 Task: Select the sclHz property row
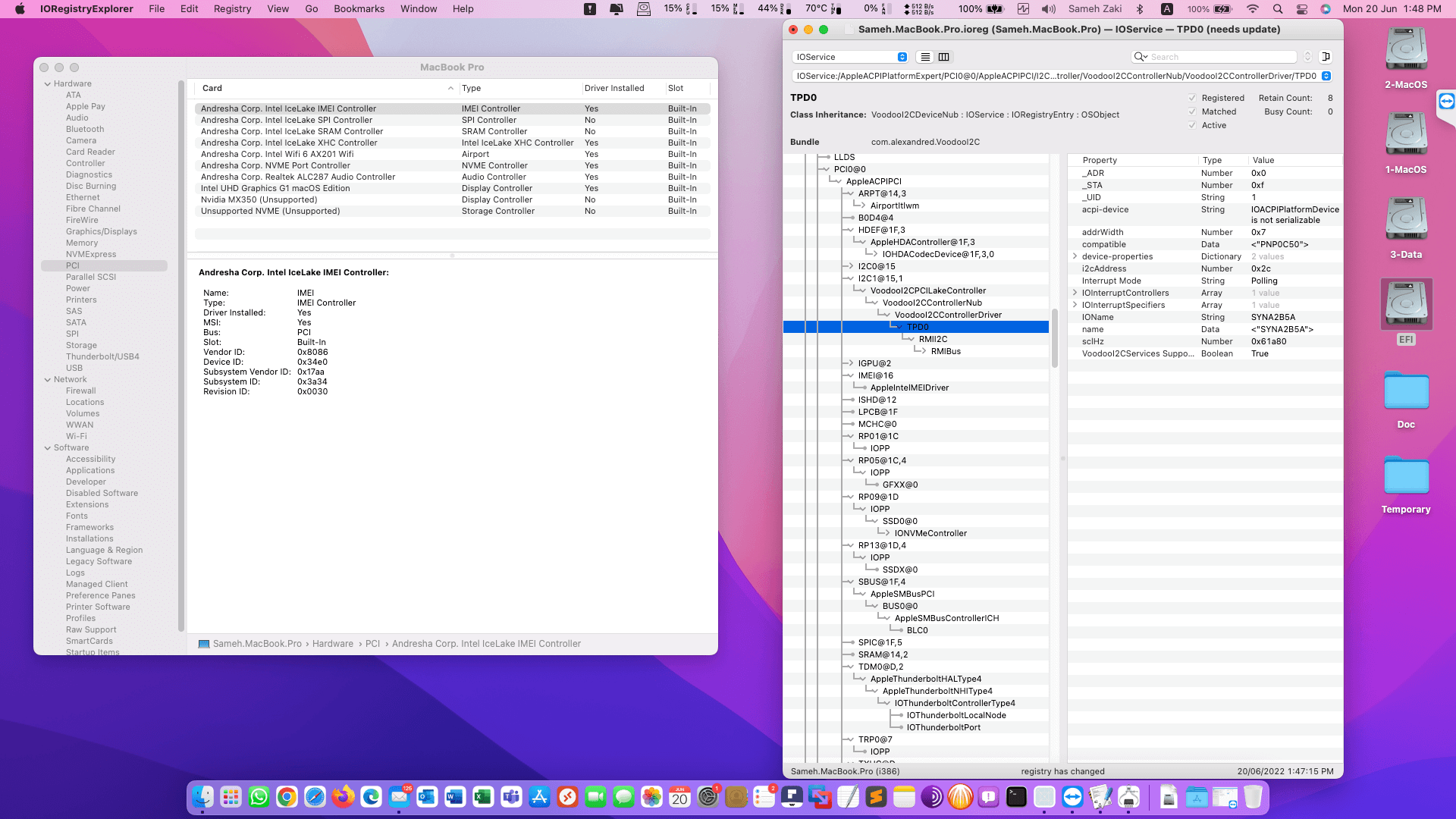[x=1204, y=341]
